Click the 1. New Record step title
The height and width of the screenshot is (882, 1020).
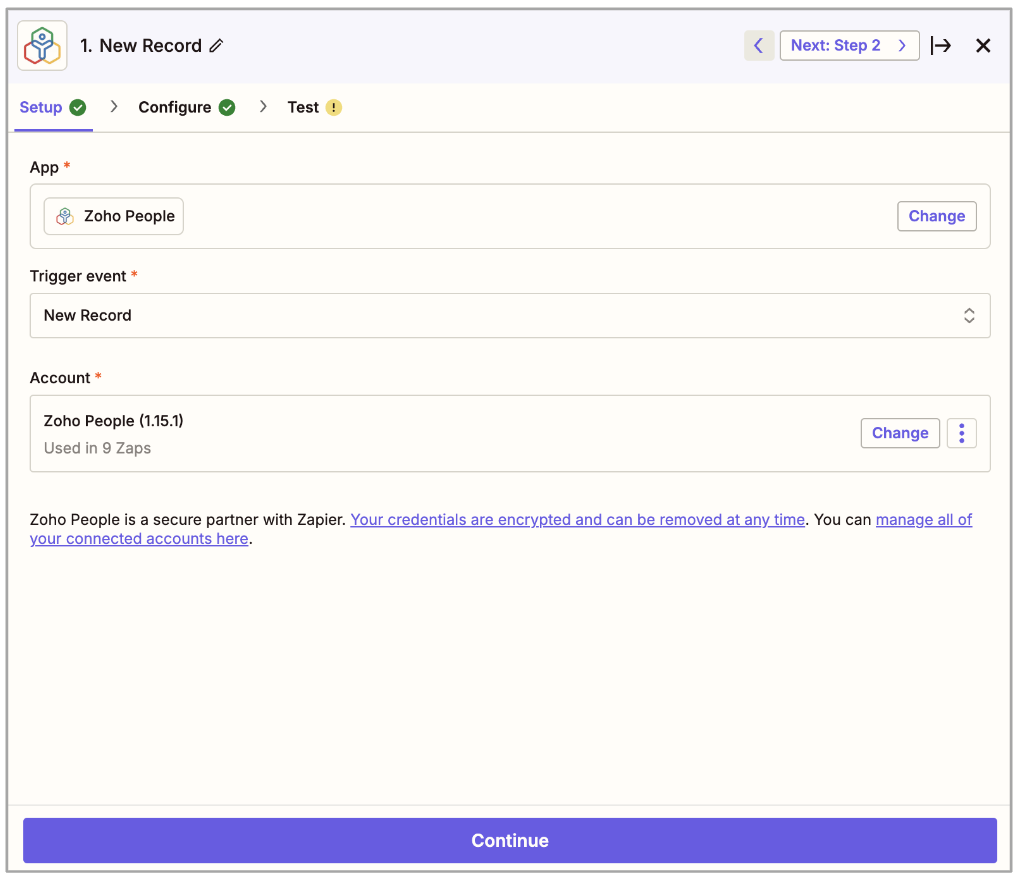(x=141, y=46)
